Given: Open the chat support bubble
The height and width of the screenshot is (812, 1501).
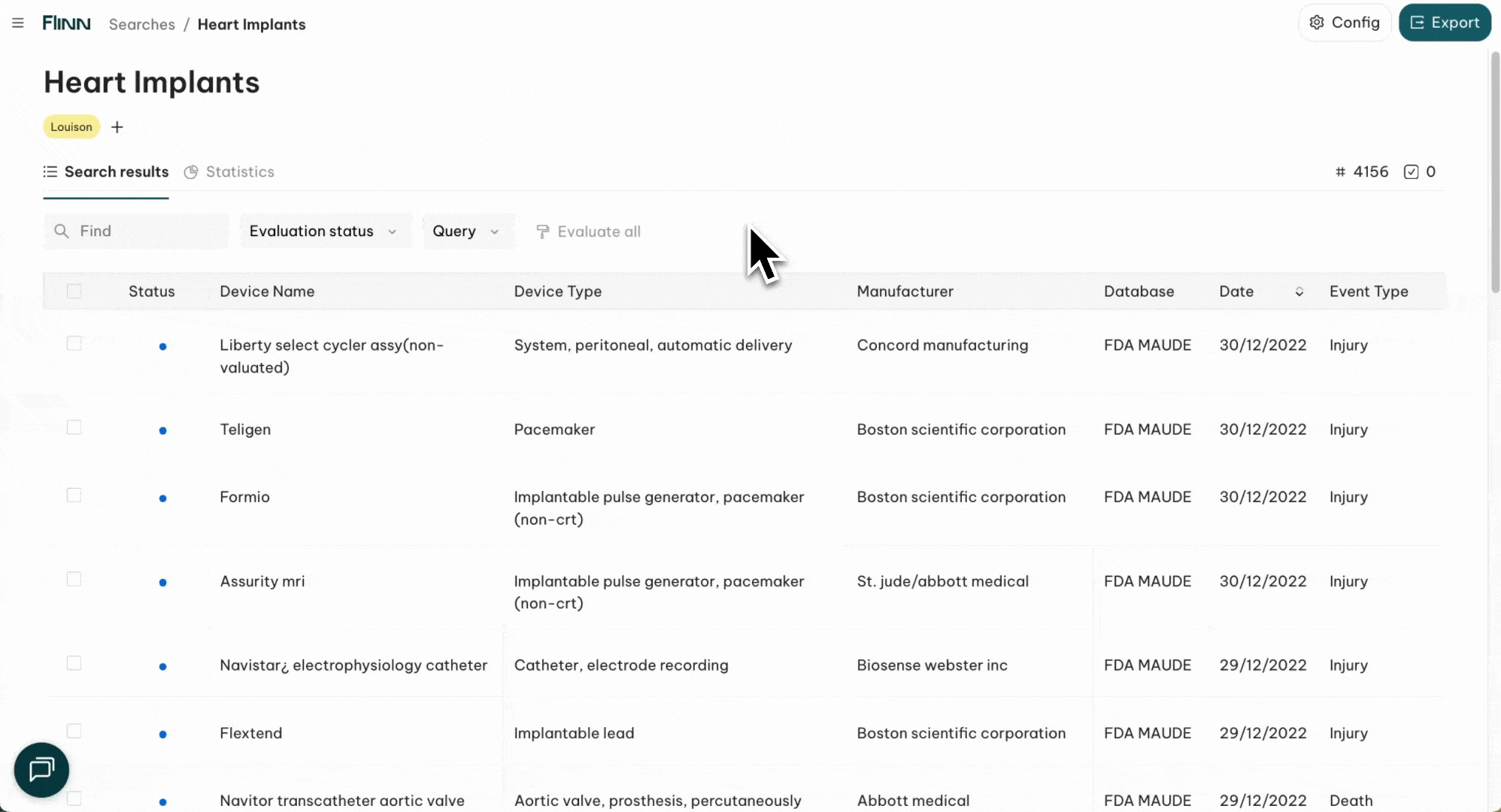Looking at the screenshot, I should click(41, 769).
